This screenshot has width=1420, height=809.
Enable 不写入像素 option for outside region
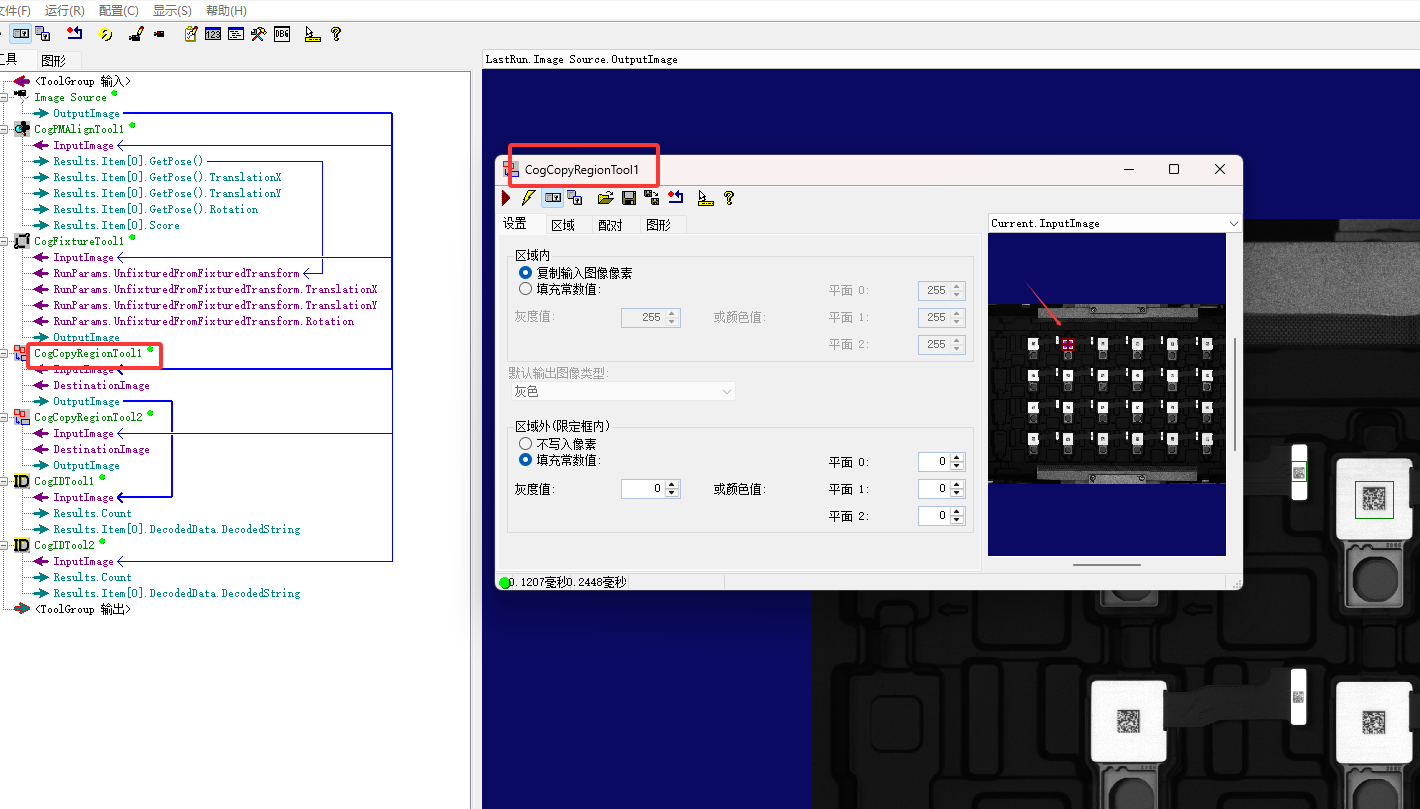(x=525, y=442)
